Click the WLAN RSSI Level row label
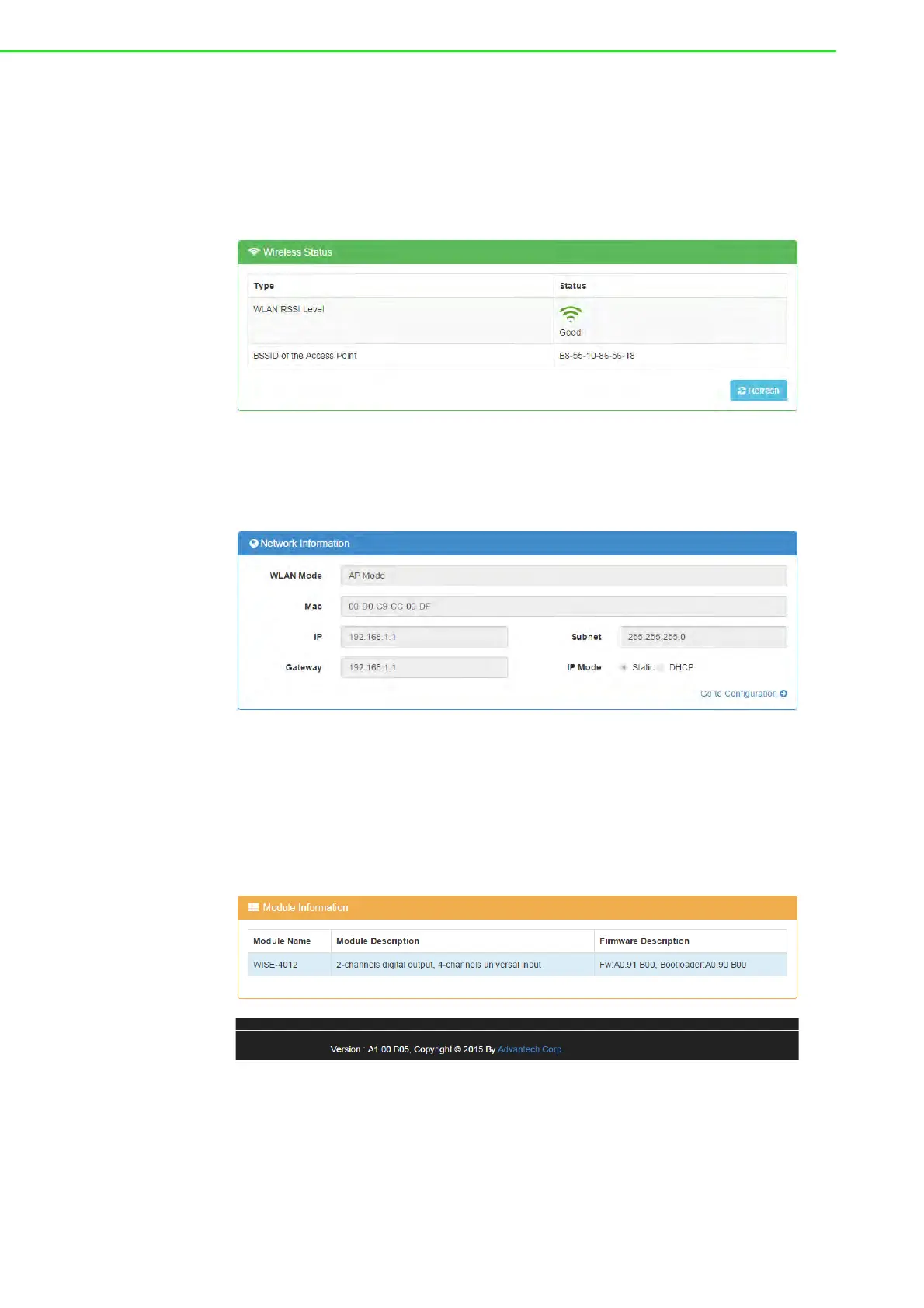This screenshot has height=1308, width=924. coord(289,309)
